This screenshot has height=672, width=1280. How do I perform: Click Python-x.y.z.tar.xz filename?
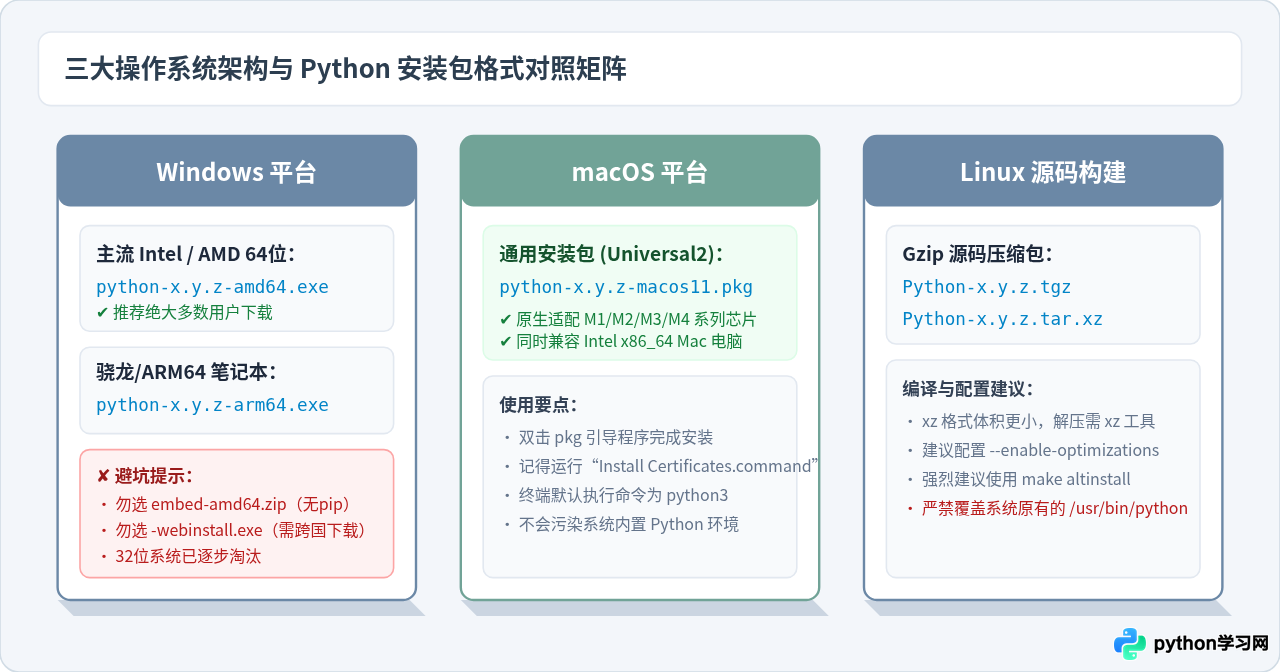pos(1002,319)
